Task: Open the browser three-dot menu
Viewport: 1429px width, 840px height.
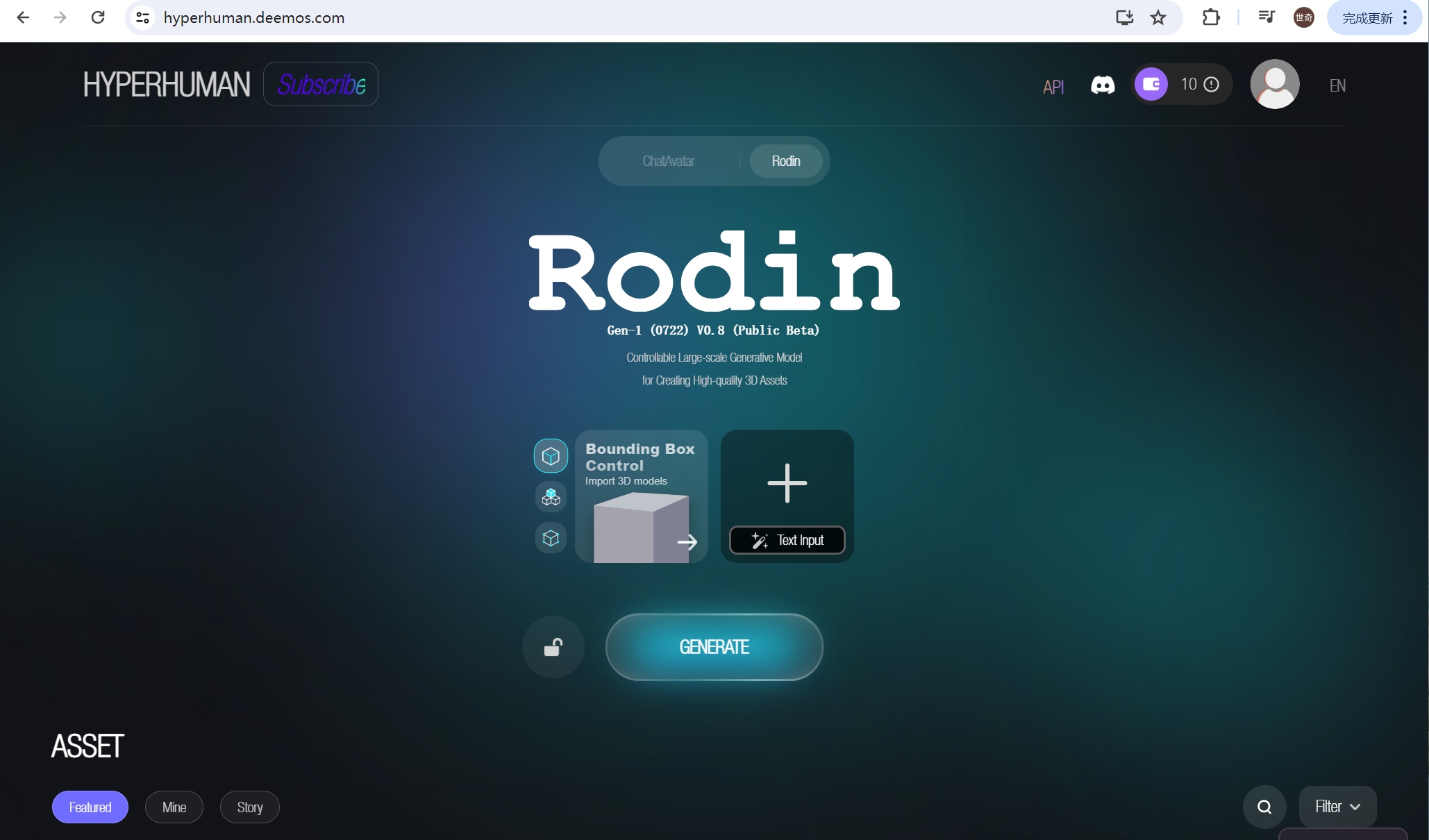Action: click(1405, 17)
